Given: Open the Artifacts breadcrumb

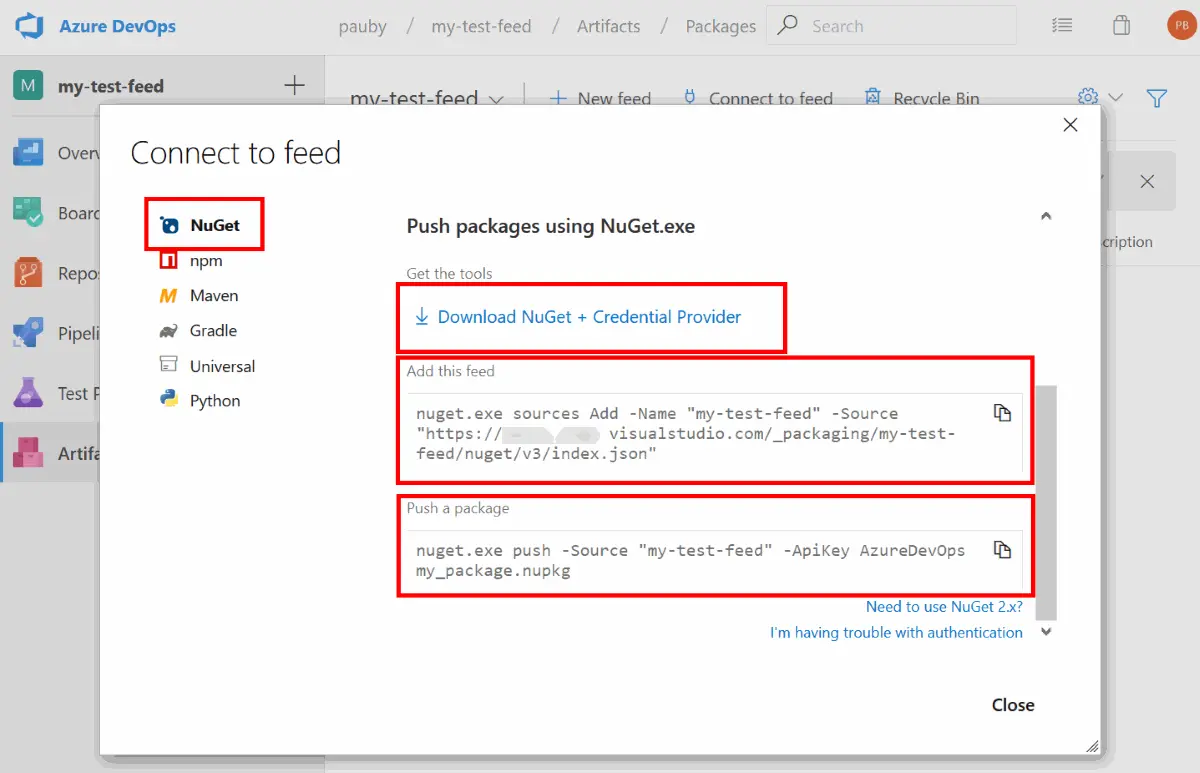Looking at the screenshot, I should tap(608, 27).
